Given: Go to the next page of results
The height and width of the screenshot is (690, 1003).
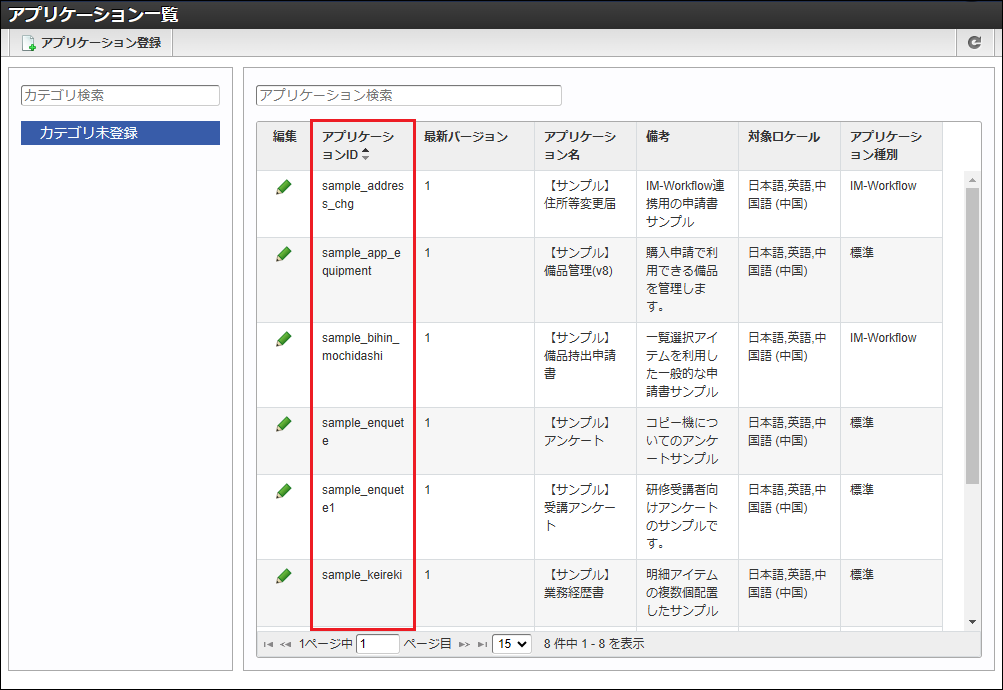Looking at the screenshot, I should [464, 645].
